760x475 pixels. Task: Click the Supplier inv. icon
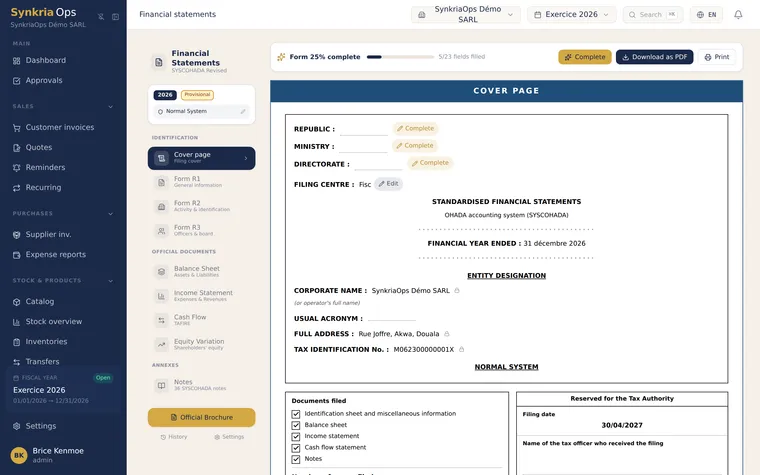[x=16, y=235]
